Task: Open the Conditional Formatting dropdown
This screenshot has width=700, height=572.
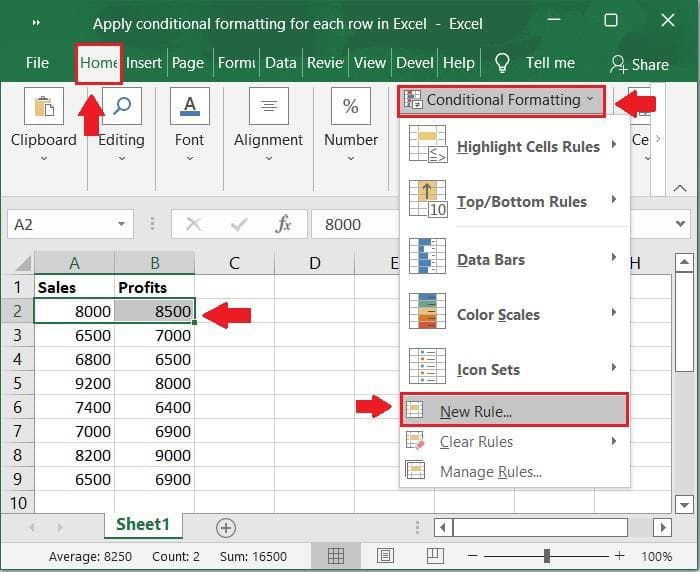Action: click(502, 101)
